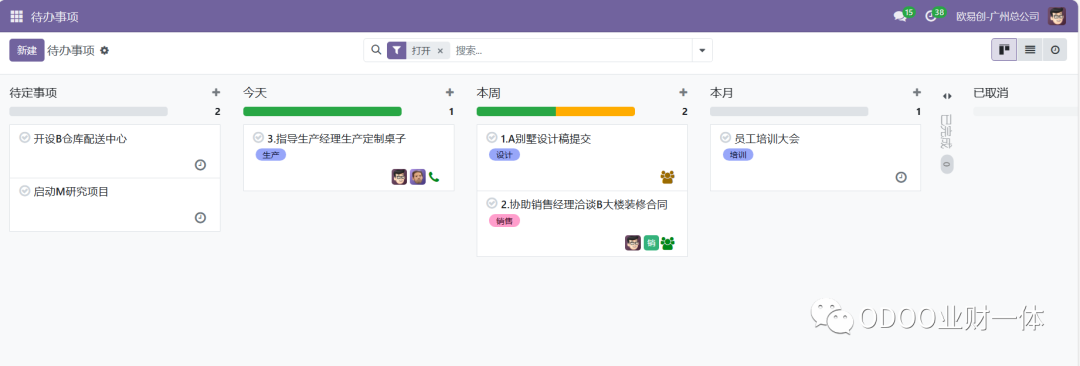Click the brown meeting group icon on A别墅 card
1080x366 pixels.
[x=667, y=177]
